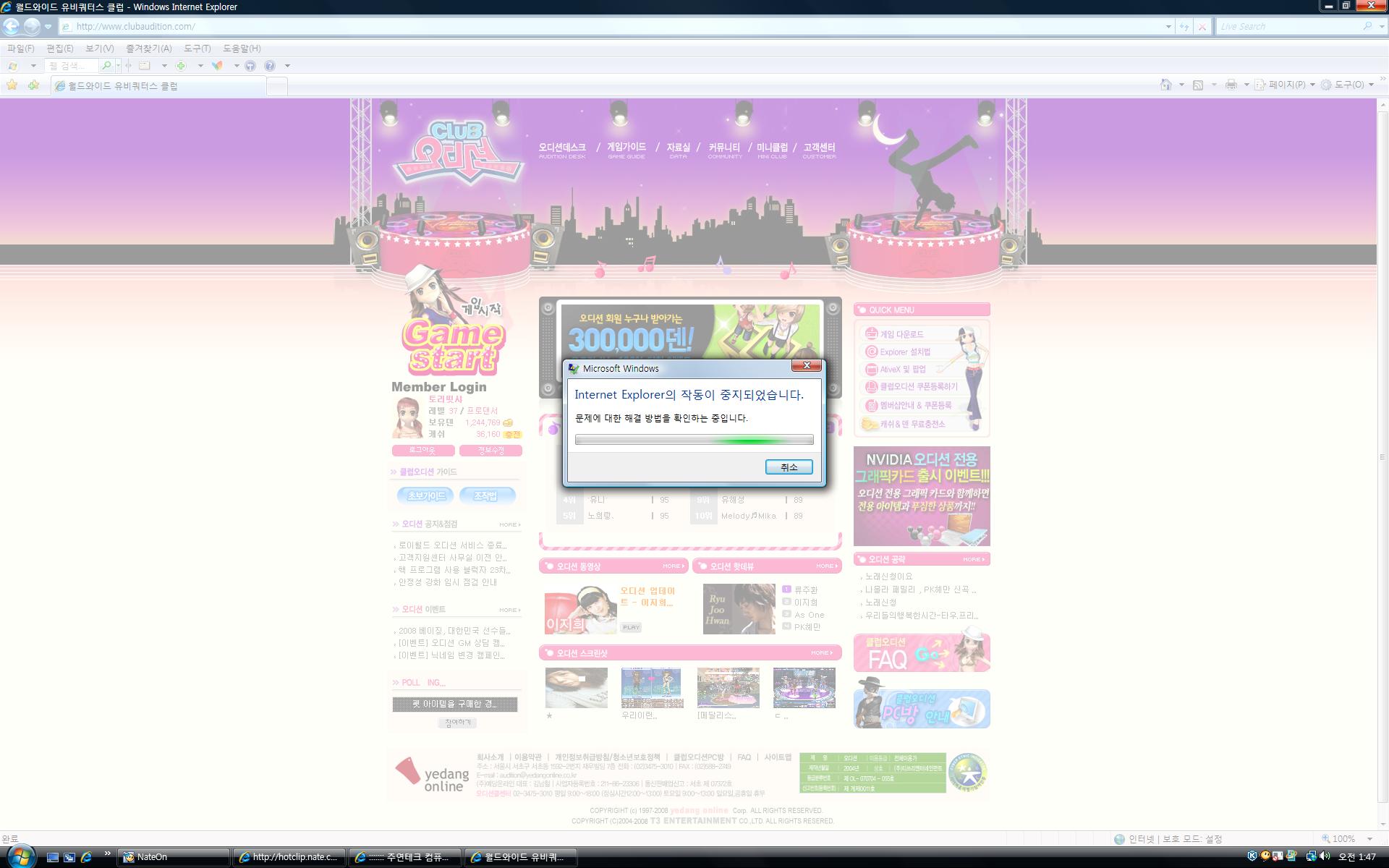Screen dimensions: 1389x868
Task: Click the 고객센터 navigation link
Action: [819, 150]
